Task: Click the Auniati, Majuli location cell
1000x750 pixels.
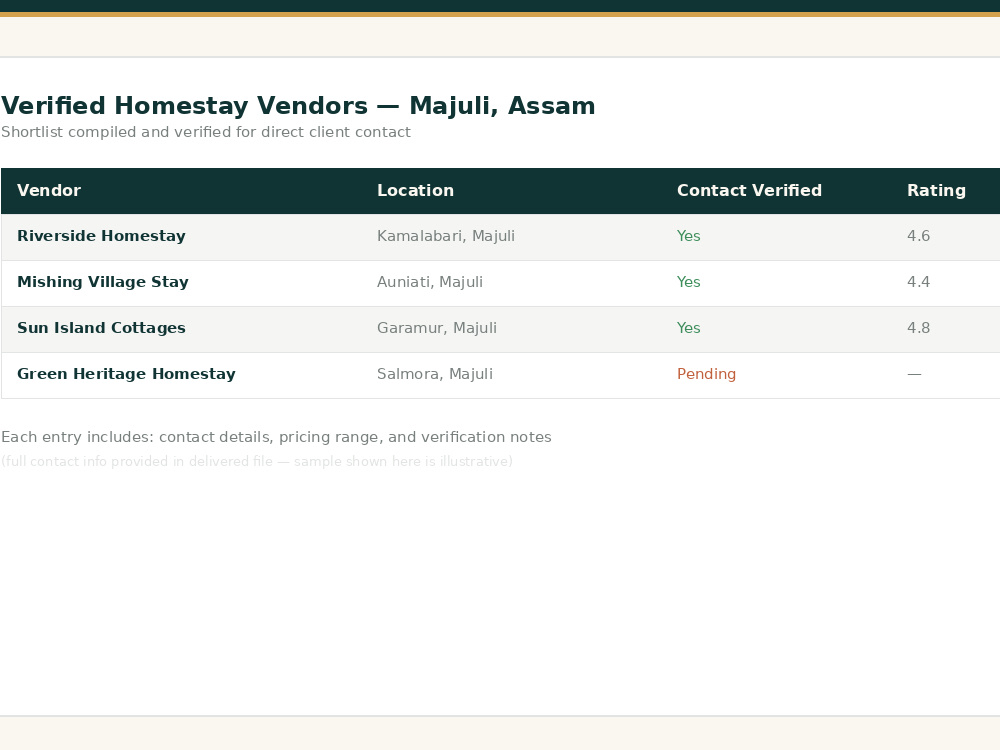Action: coord(430,282)
